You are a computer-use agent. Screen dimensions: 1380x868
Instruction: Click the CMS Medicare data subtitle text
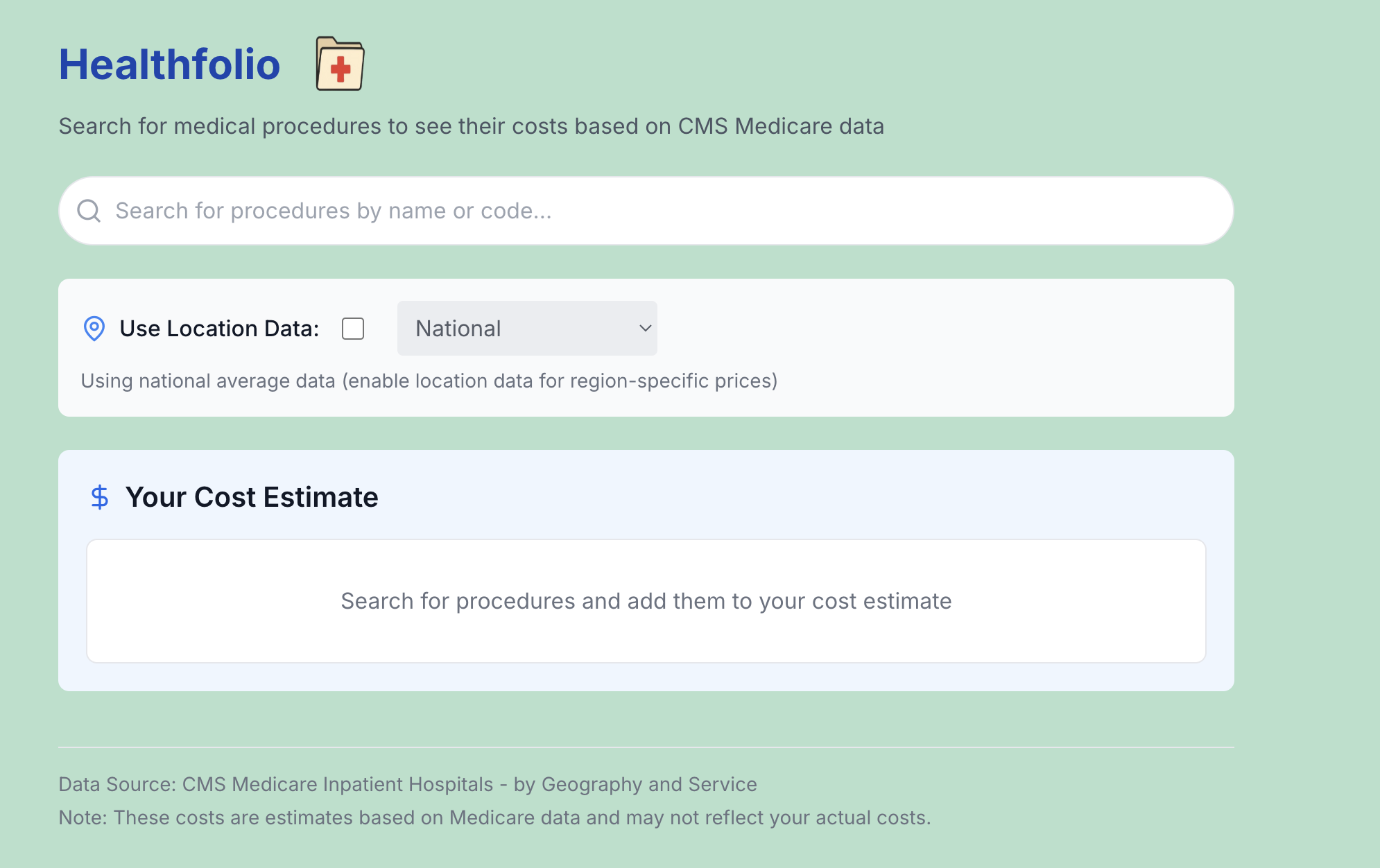coord(471,126)
